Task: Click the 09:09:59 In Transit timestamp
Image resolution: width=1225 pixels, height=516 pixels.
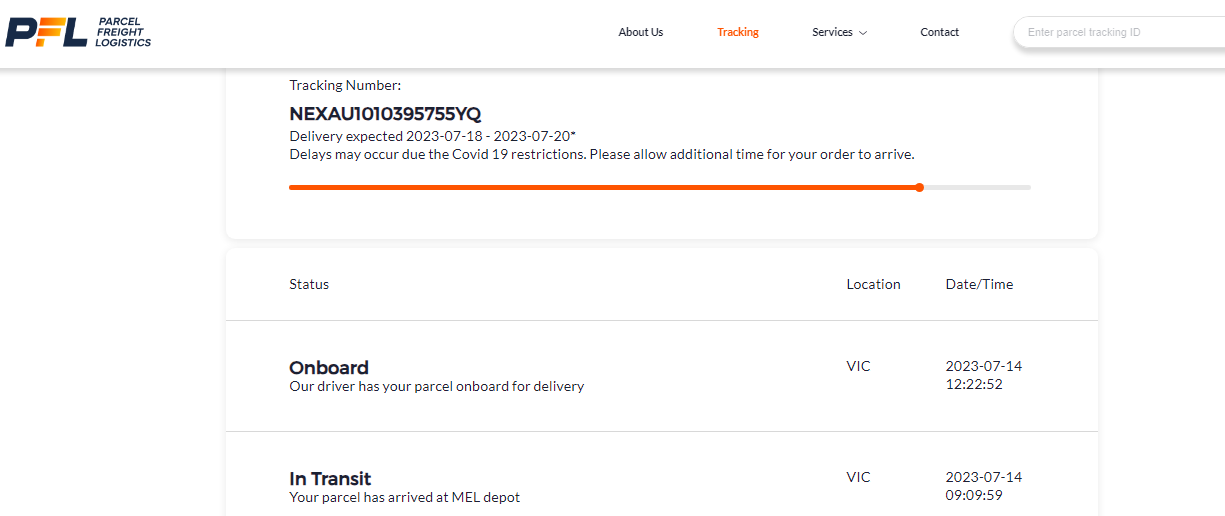Action: click(x=974, y=495)
